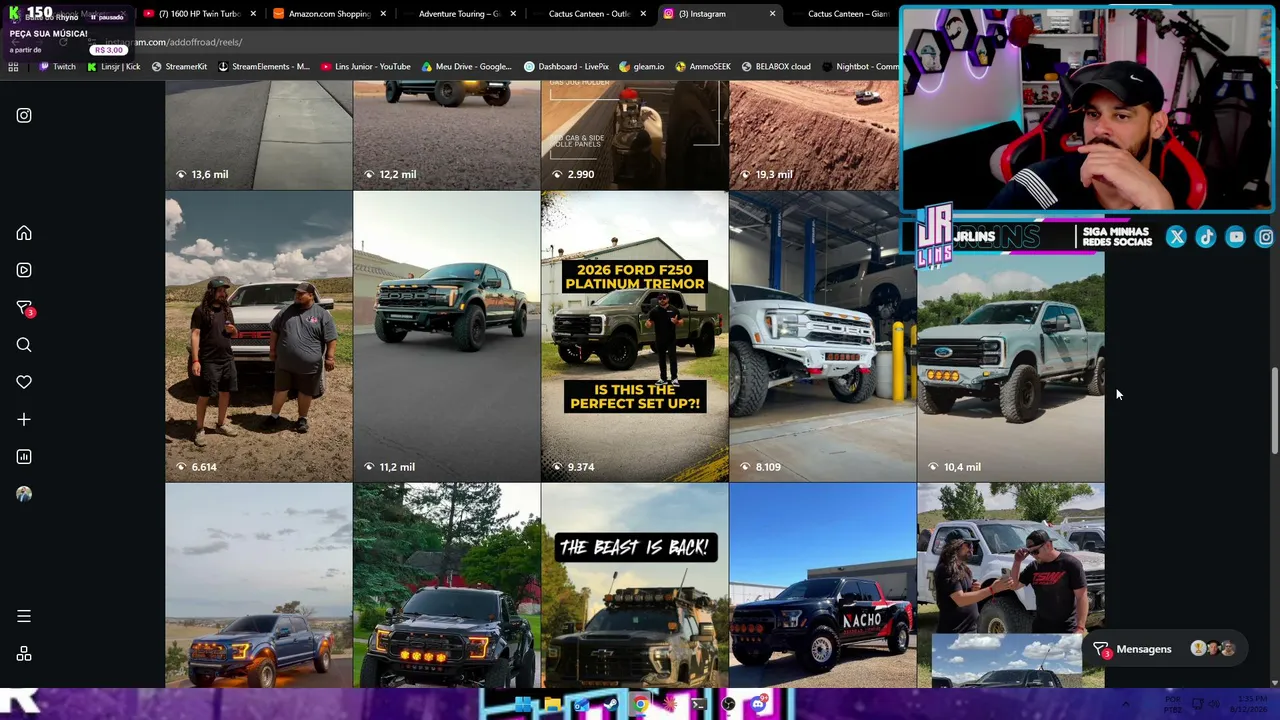Close the Adventure Touring tab
Image resolution: width=1280 pixels, height=720 pixels.
click(x=513, y=14)
